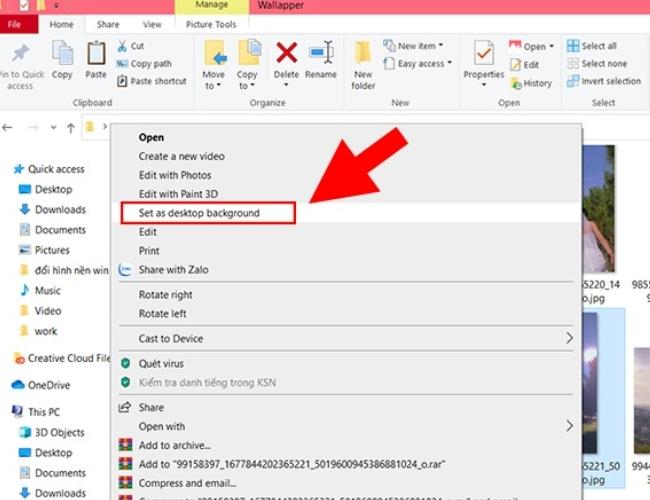Select Desktop under This PC
This screenshot has width=650, height=500.
(46, 453)
